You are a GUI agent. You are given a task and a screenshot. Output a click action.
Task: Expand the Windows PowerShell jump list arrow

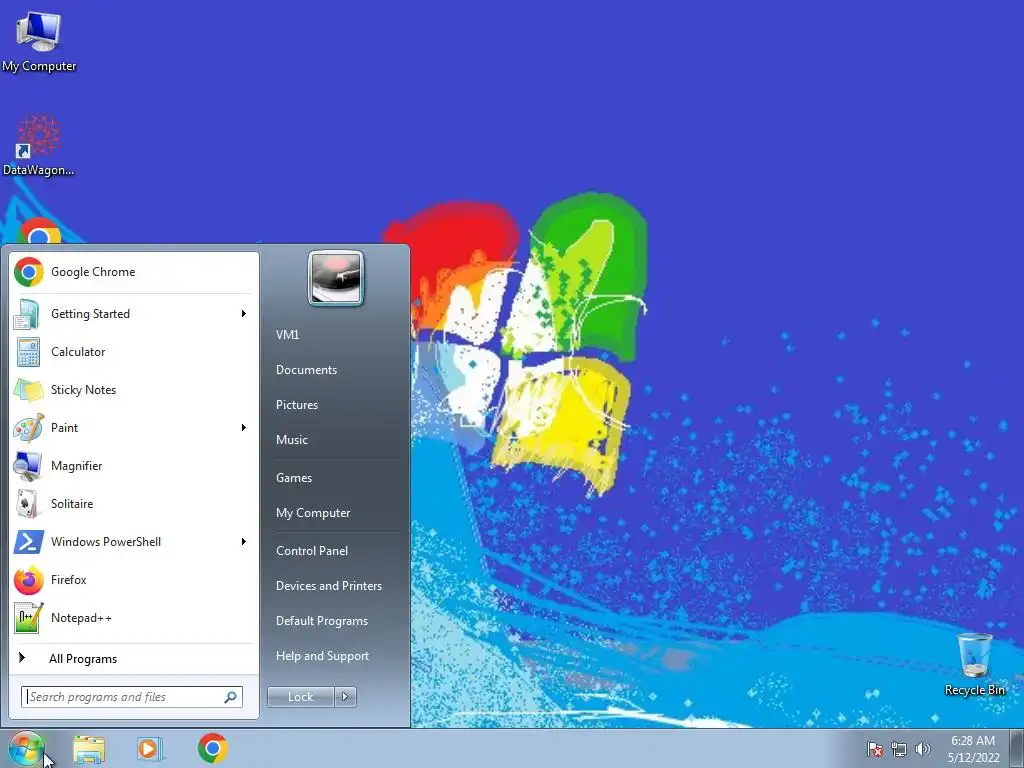coord(244,541)
